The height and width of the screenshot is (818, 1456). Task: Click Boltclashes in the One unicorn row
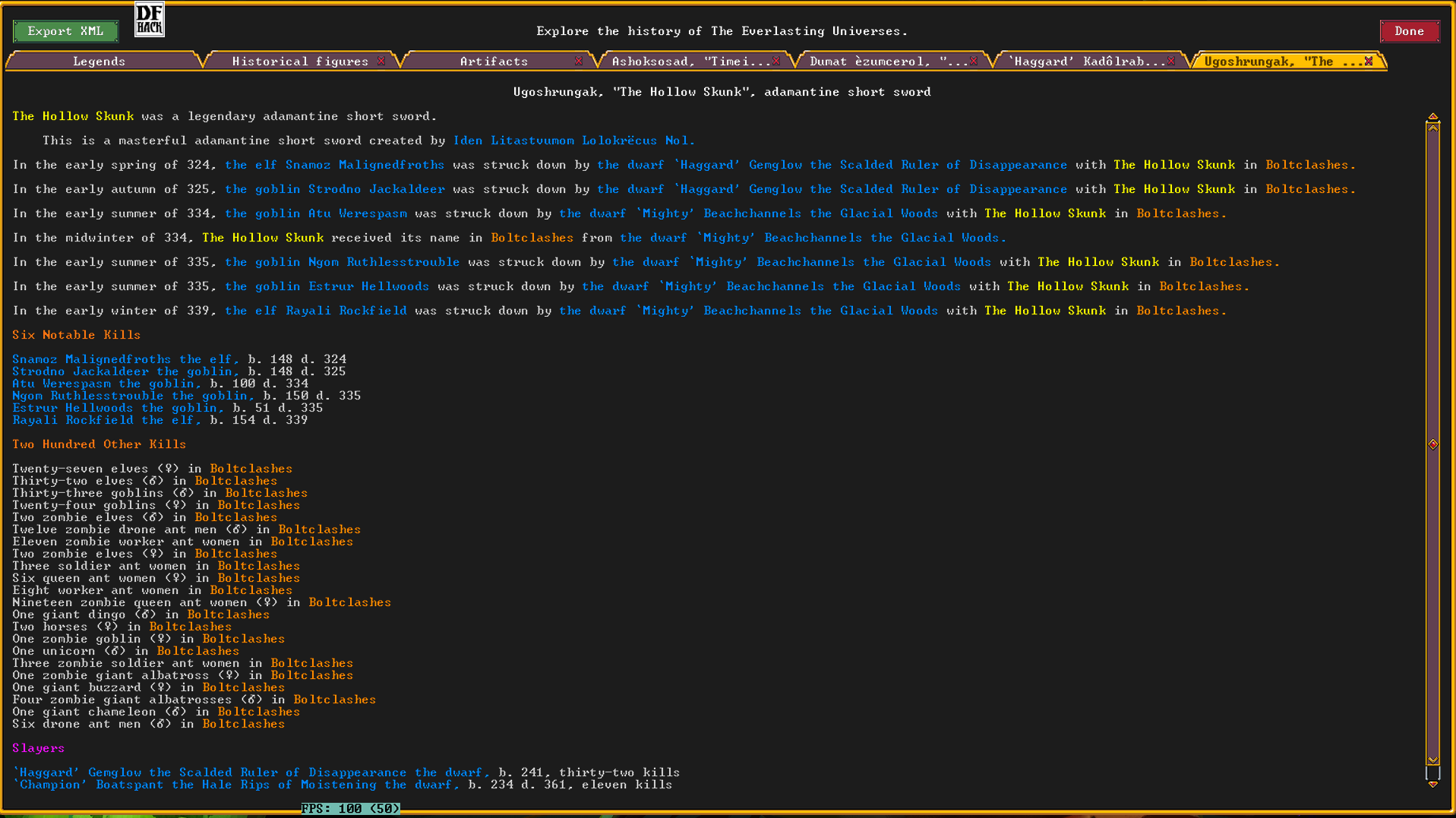click(x=198, y=651)
